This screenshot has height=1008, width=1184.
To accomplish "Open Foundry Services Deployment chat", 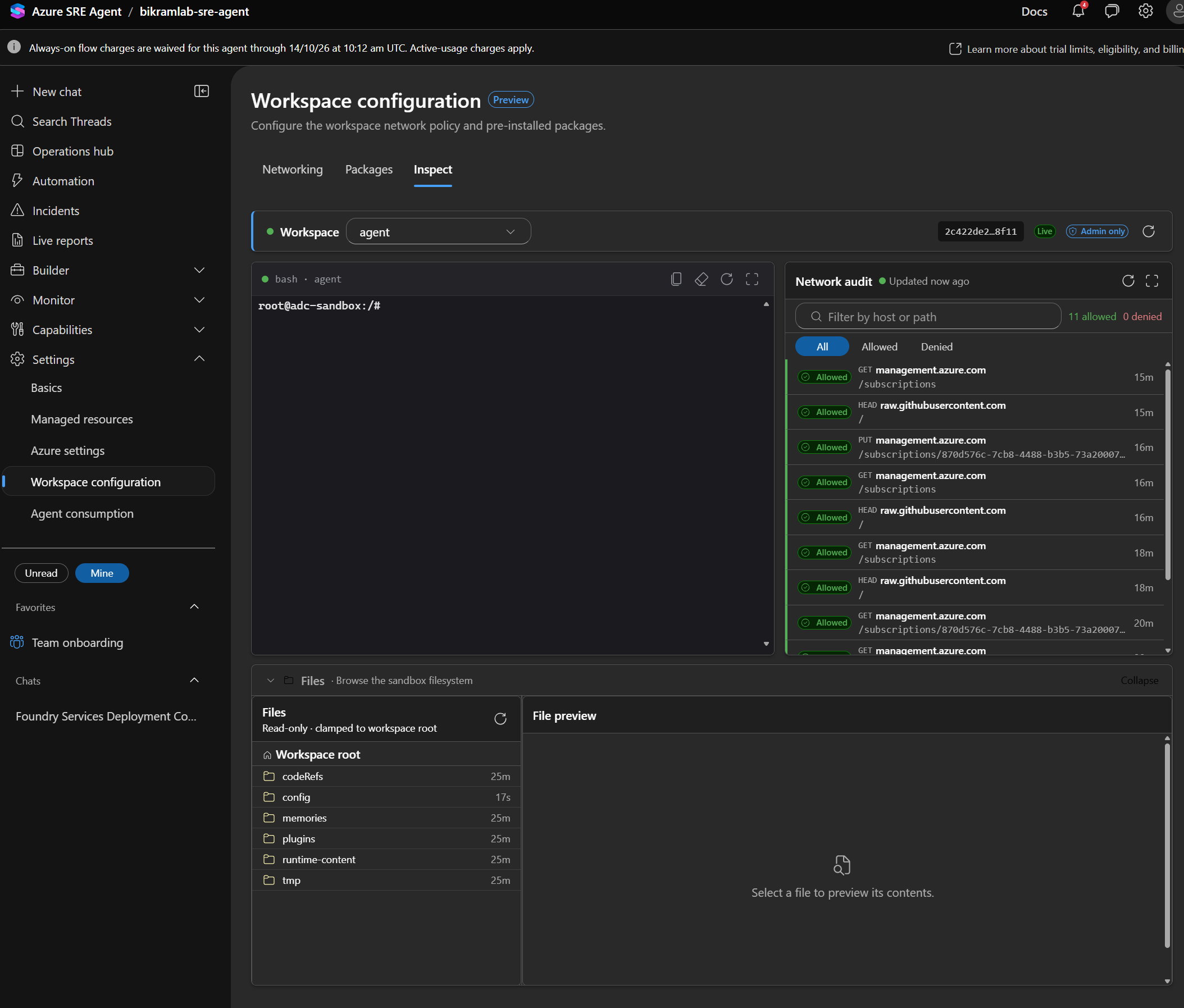I will [106, 716].
